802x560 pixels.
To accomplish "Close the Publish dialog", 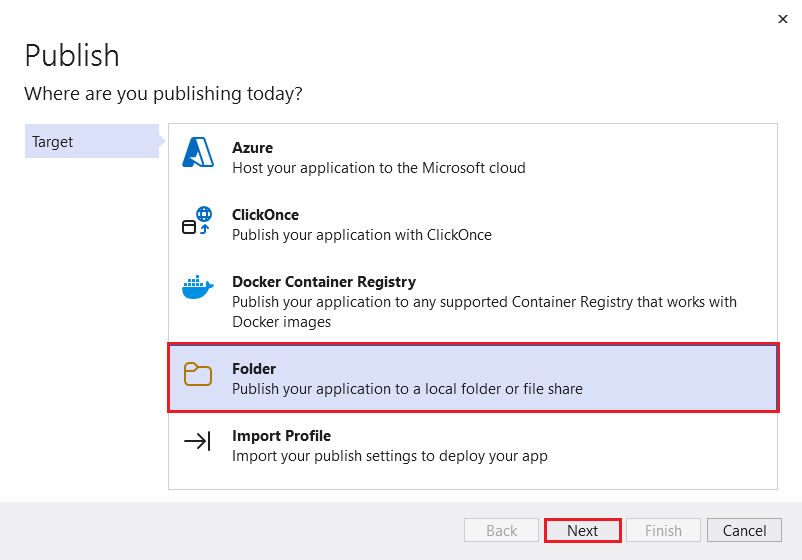I will [783, 19].
